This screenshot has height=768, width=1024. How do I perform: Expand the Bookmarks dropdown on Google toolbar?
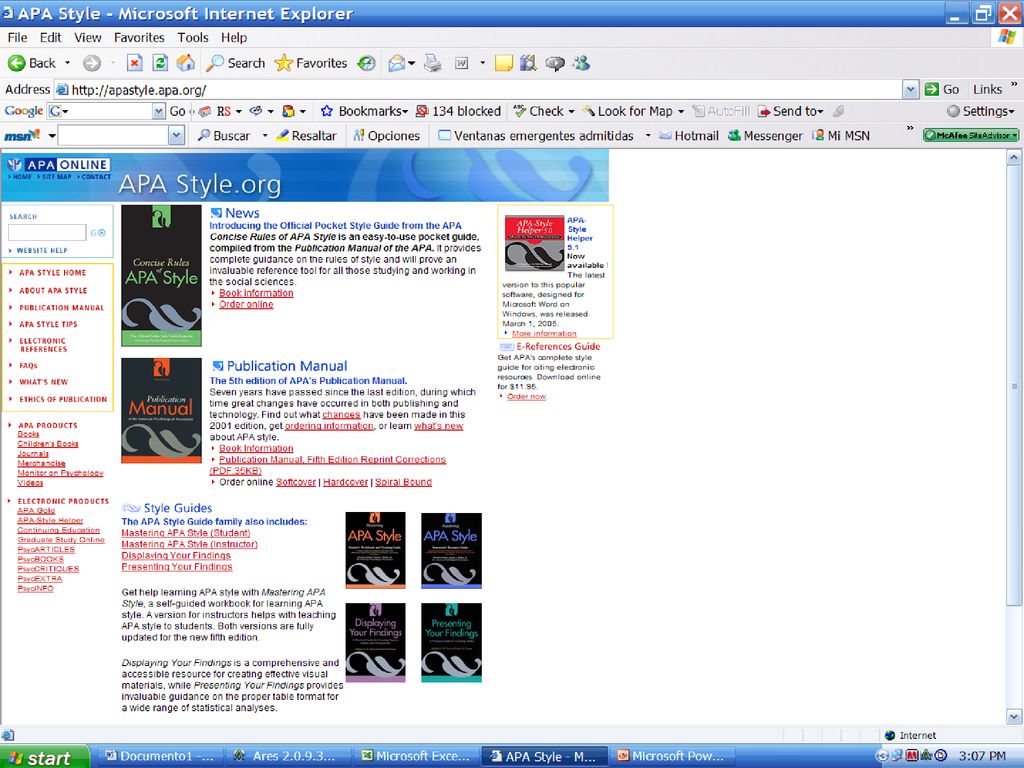tap(406, 111)
